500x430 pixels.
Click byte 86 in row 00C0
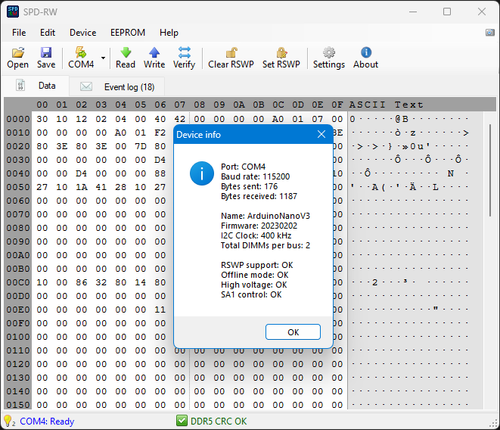(81, 282)
